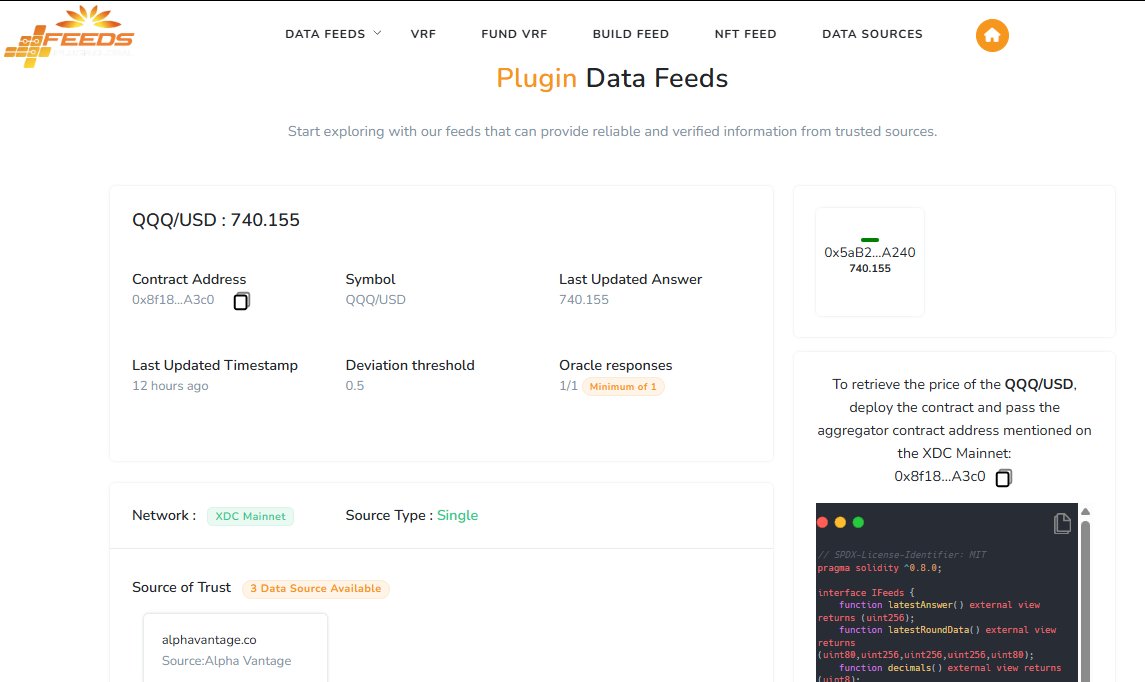
Task: Open the alphavantage.co source card
Action: click(x=235, y=648)
